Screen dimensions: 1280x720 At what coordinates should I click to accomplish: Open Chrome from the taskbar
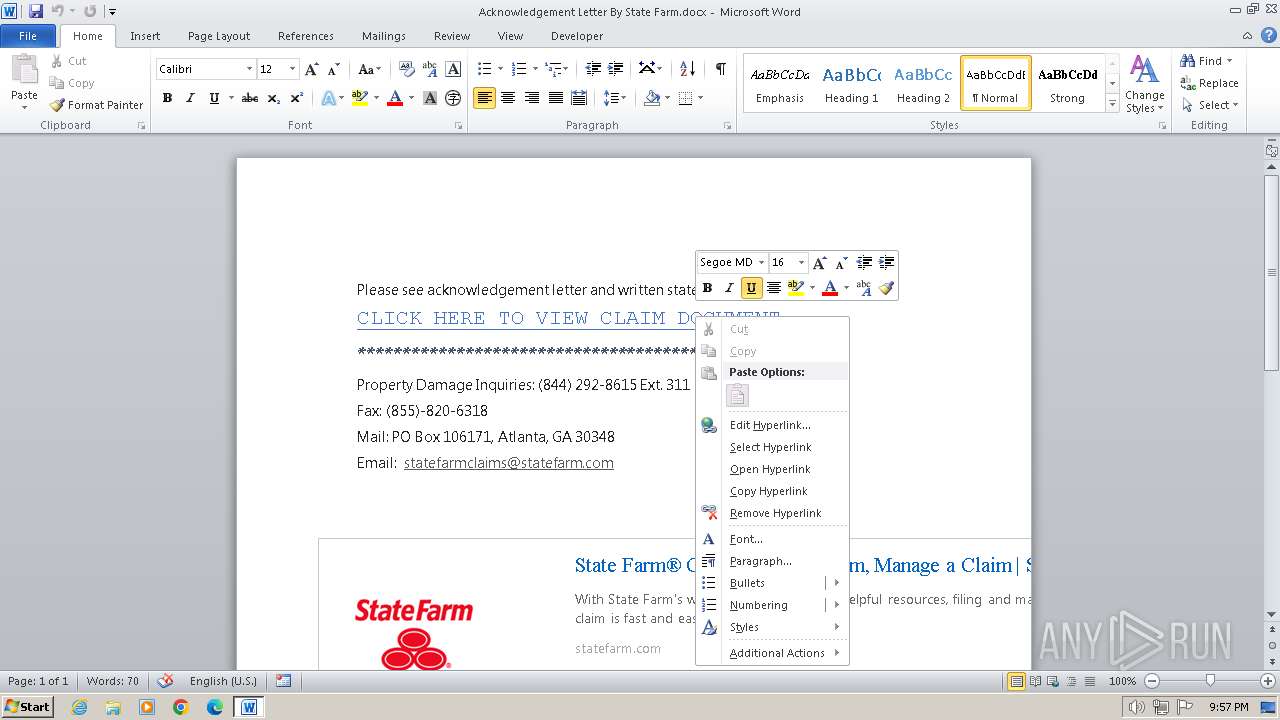click(181, 707)
